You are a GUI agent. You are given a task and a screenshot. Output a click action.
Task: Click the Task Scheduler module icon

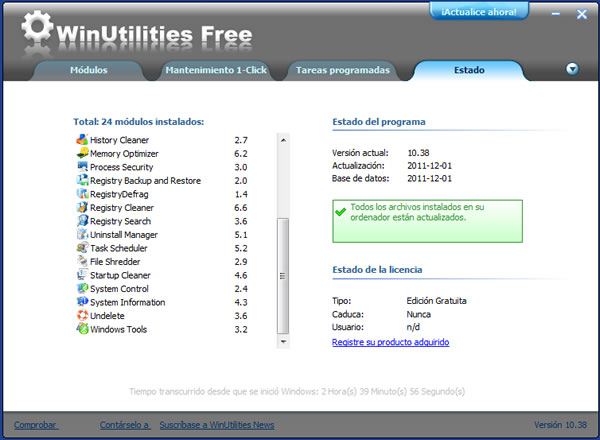(82, 248)
